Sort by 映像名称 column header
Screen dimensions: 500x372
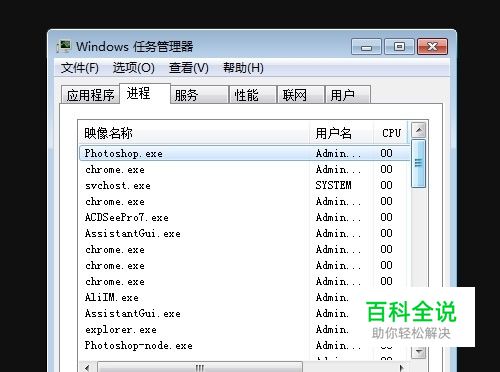[x=194, y=133]
